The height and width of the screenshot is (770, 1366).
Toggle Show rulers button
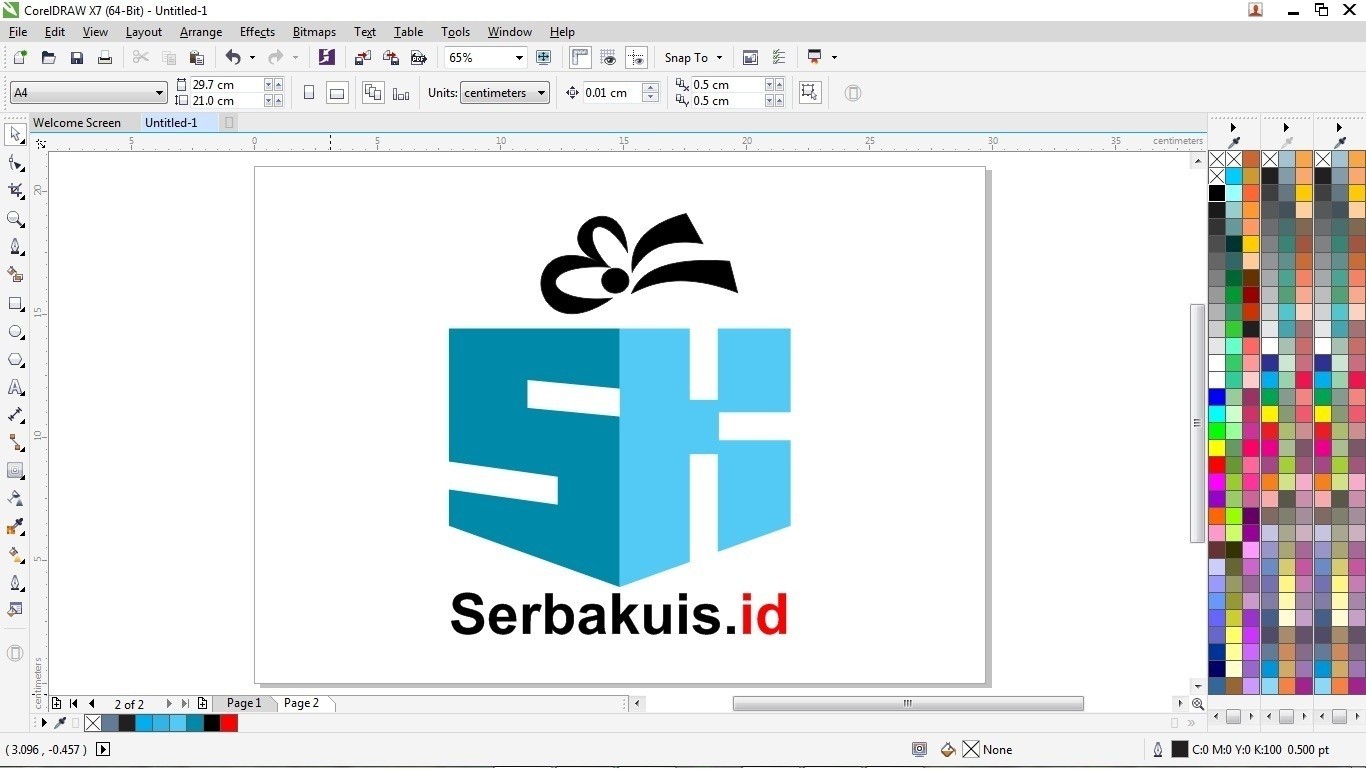(580, 58)
